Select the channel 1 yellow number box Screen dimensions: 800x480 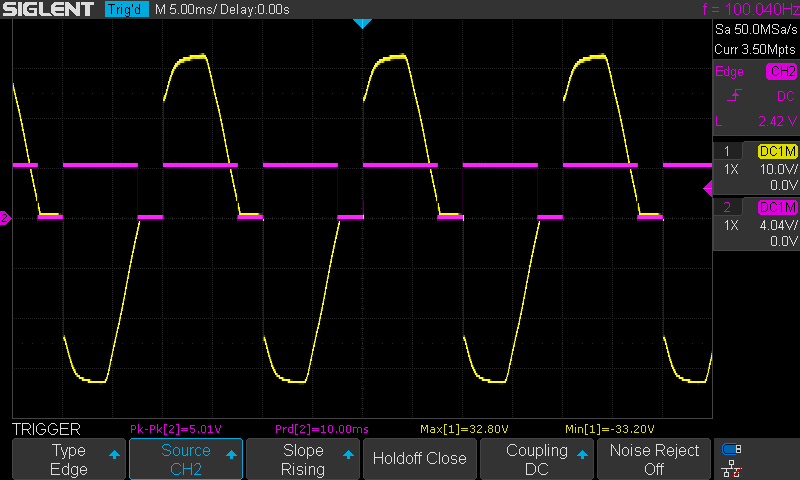[x=727, y=151]
